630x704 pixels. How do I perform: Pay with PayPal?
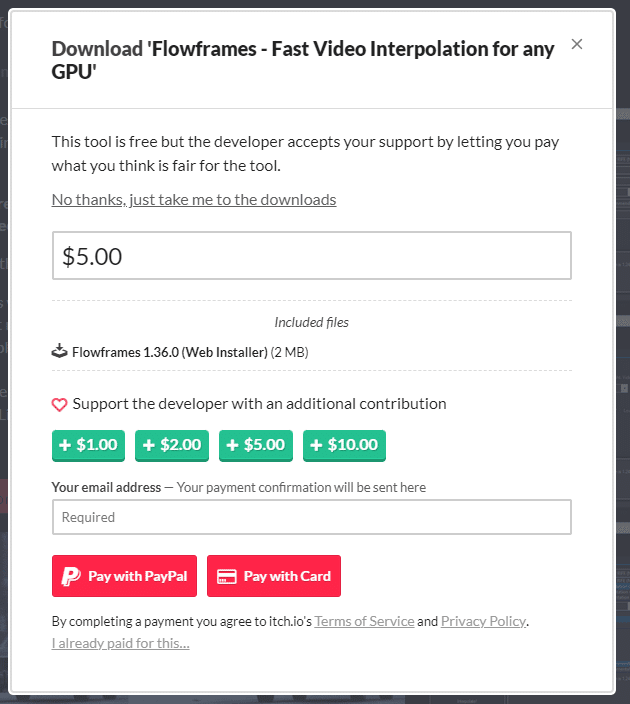point(125,576)
